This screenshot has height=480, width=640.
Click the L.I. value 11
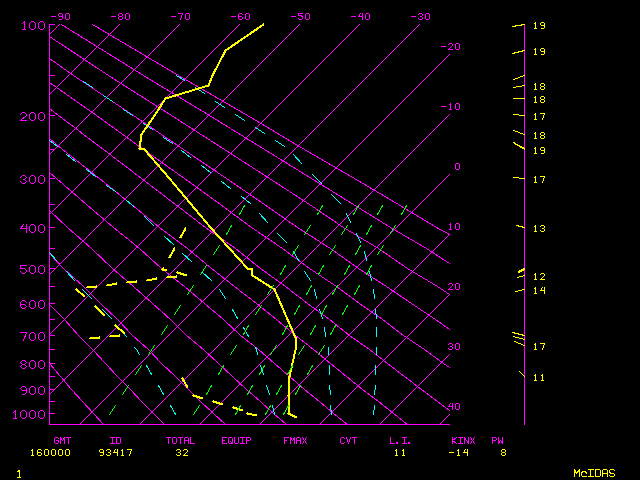[400, 453]
